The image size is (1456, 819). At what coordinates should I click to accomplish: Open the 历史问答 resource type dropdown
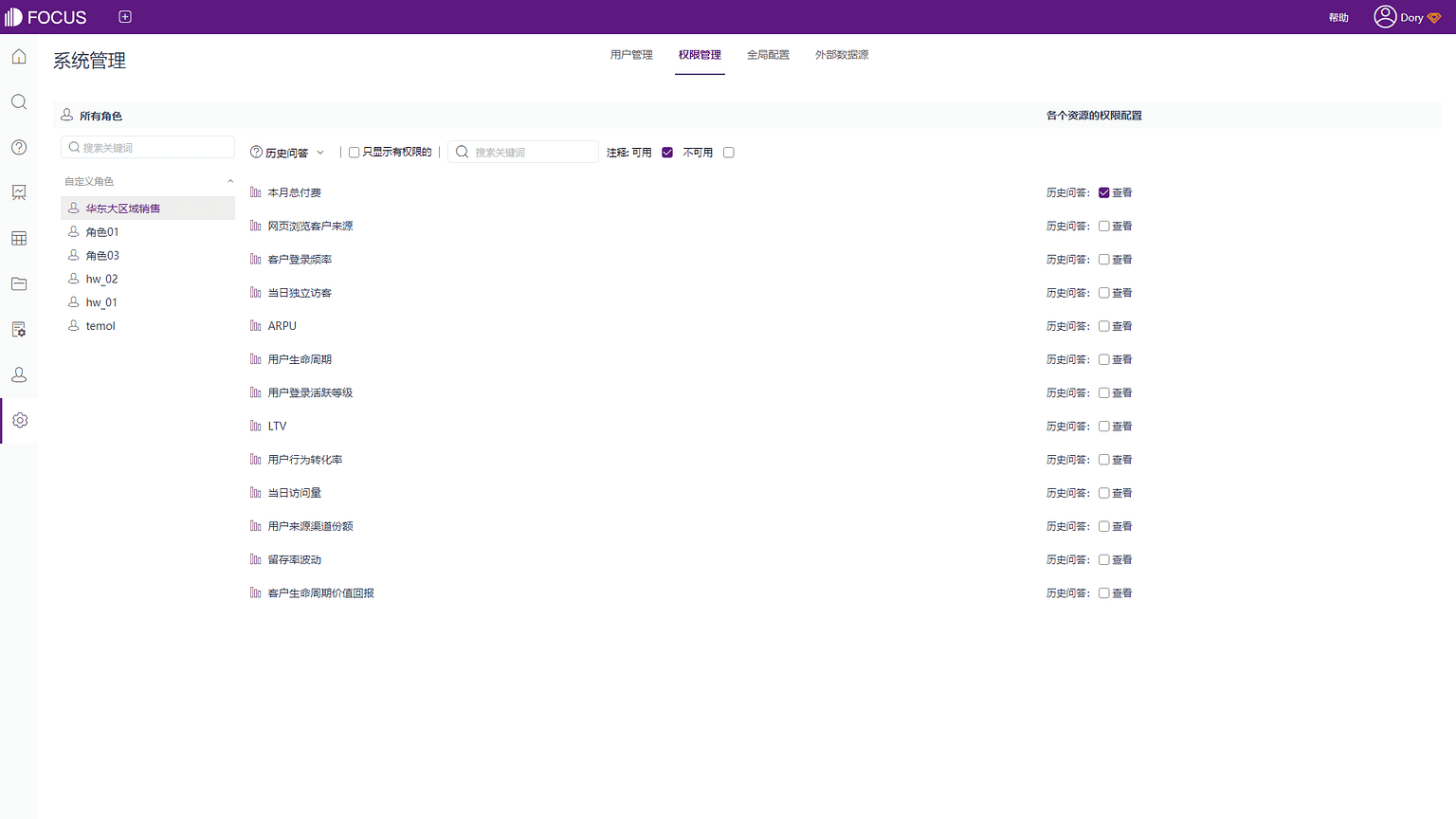click(287, 153)
